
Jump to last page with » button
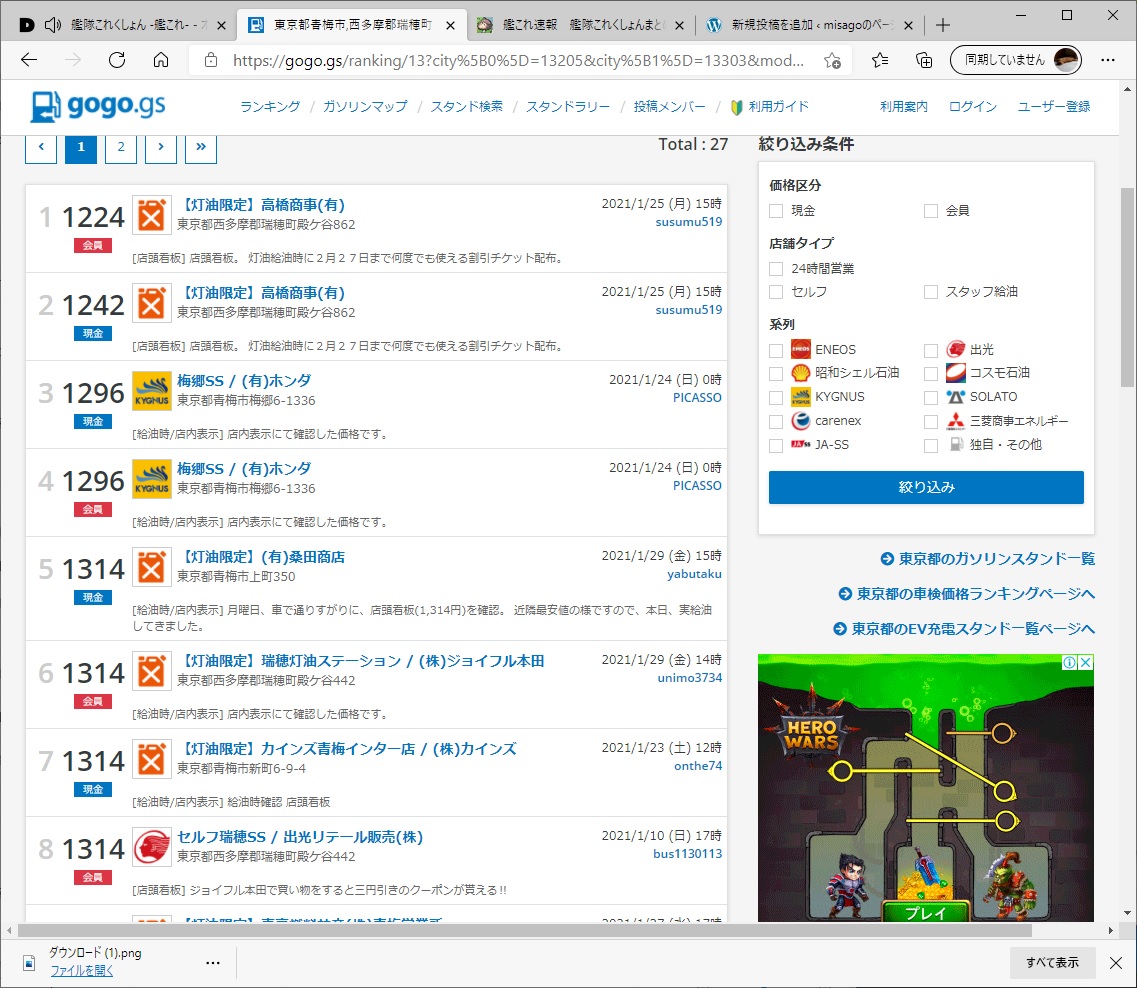pos(201,147)
